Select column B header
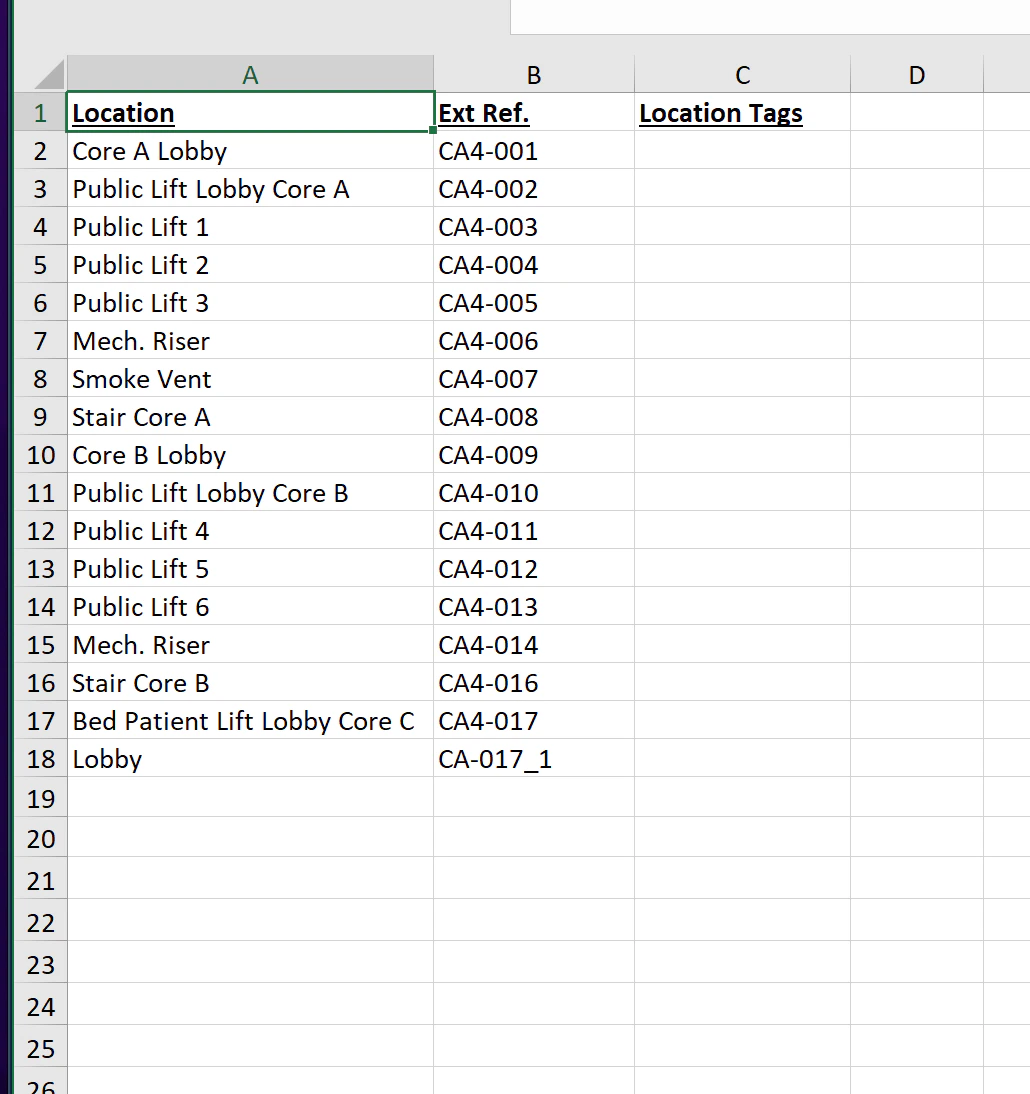 pos(534,74)
